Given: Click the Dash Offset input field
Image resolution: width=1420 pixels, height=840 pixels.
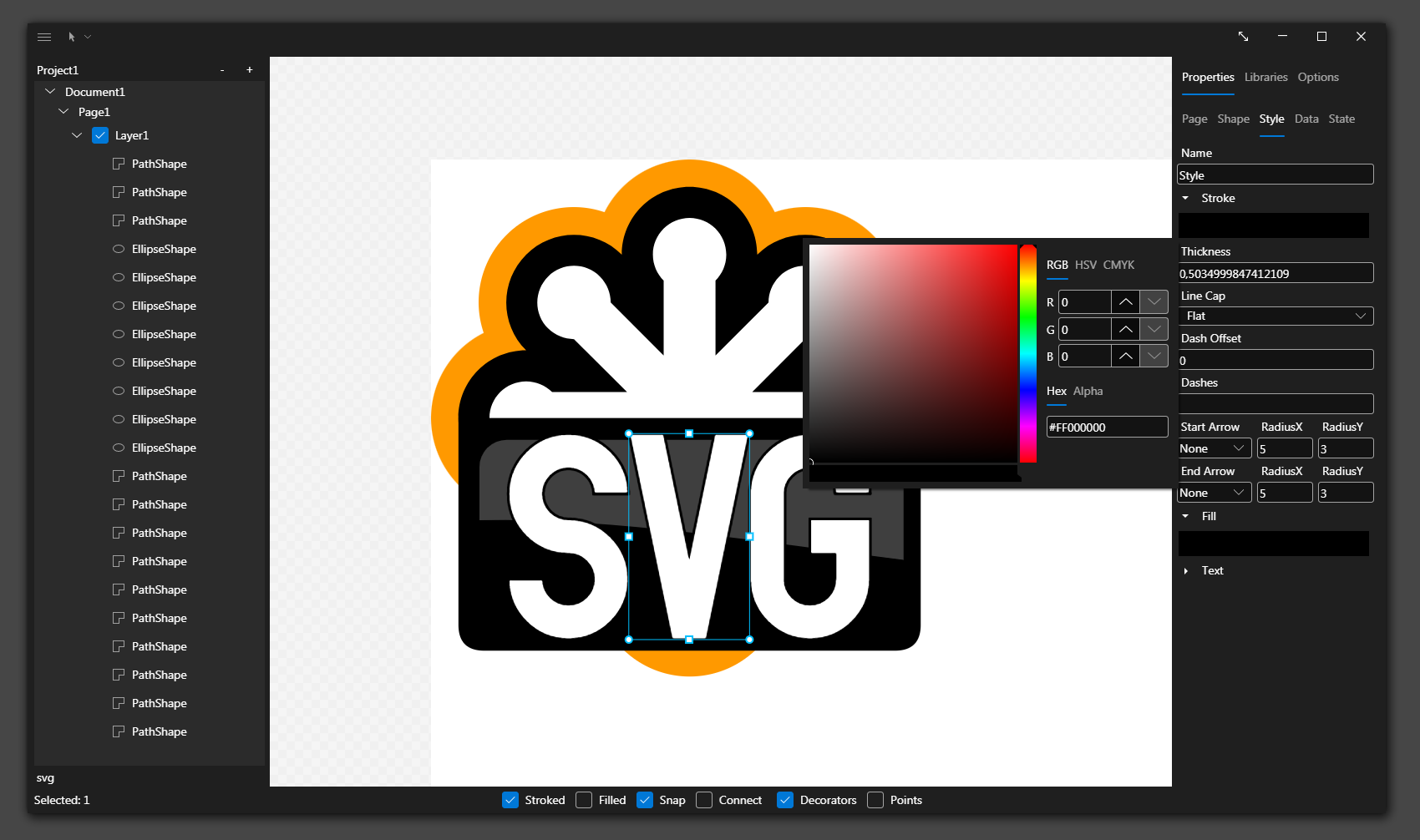Looking at the screenshot, I should (x=1275, y=360).
